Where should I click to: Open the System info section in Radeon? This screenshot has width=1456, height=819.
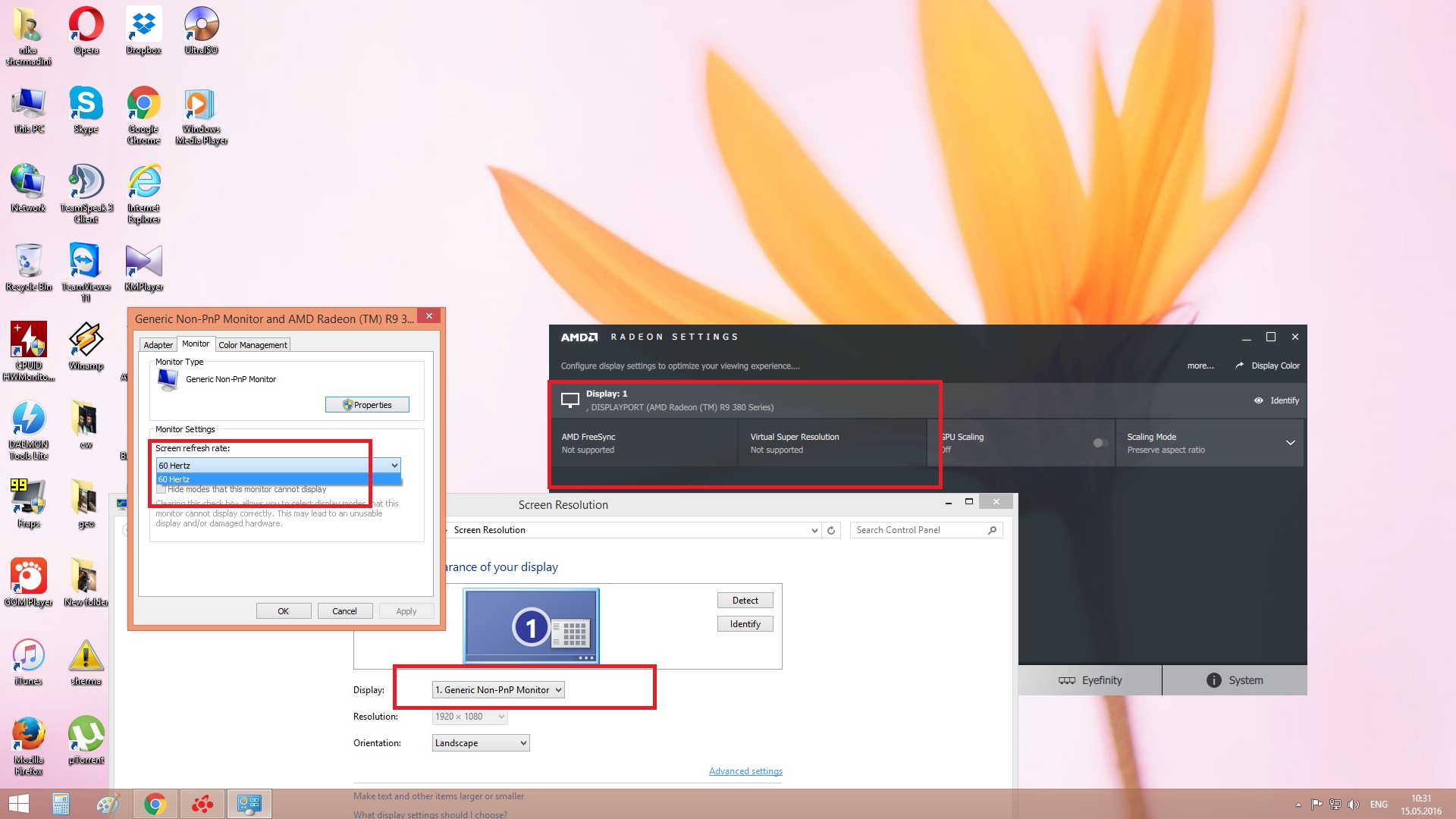1235,680
